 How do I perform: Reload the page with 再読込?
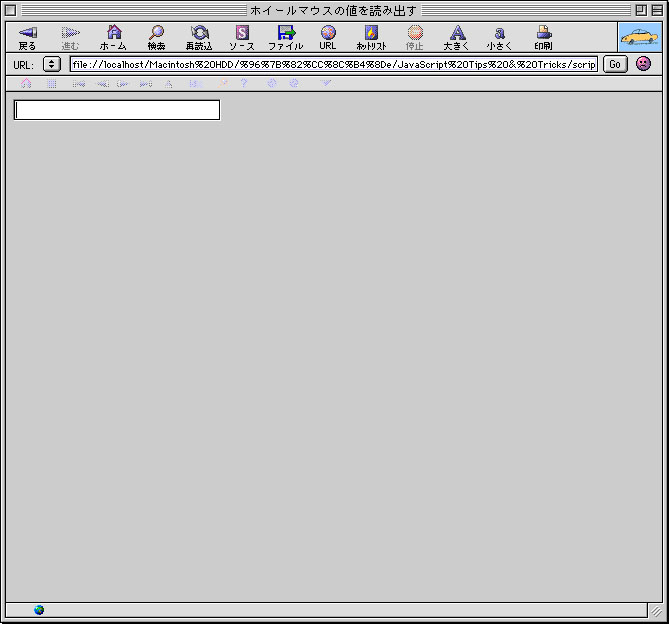click(199, 38)
